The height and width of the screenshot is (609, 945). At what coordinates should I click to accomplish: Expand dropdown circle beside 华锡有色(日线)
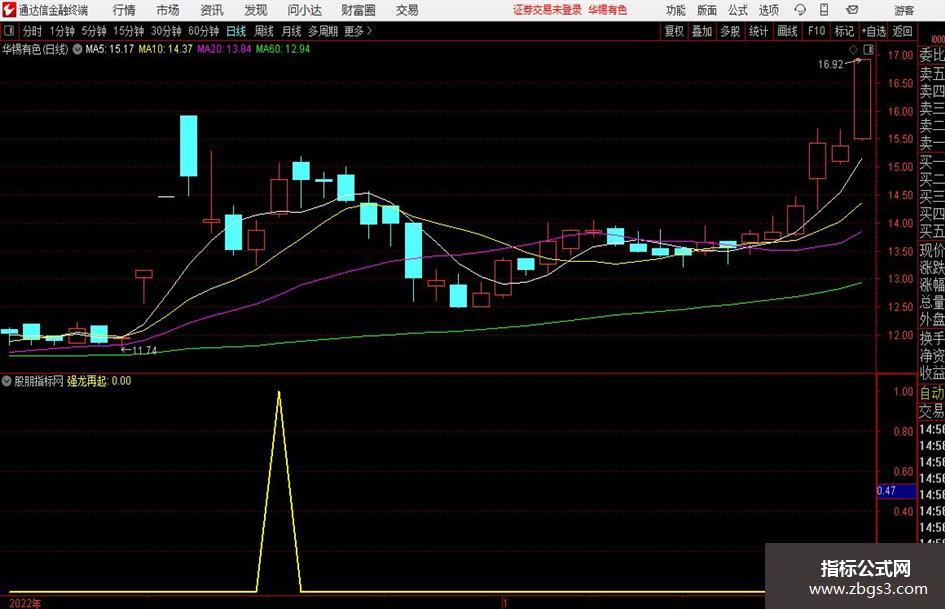(77, 49)
